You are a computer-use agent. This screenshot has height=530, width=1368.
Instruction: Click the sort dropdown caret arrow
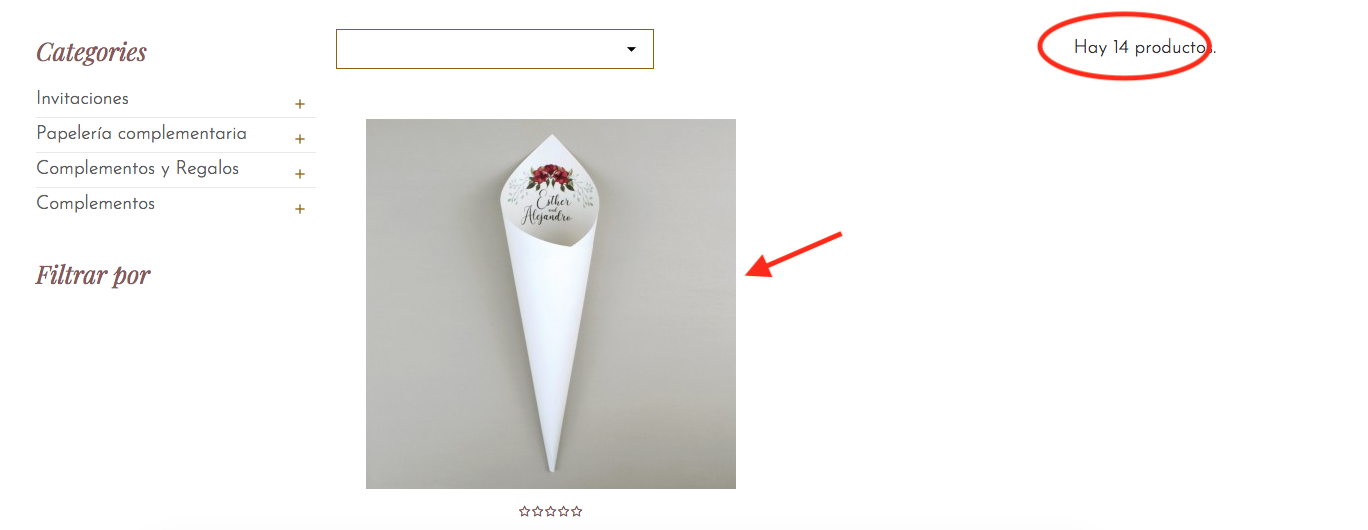pos(631,50)
